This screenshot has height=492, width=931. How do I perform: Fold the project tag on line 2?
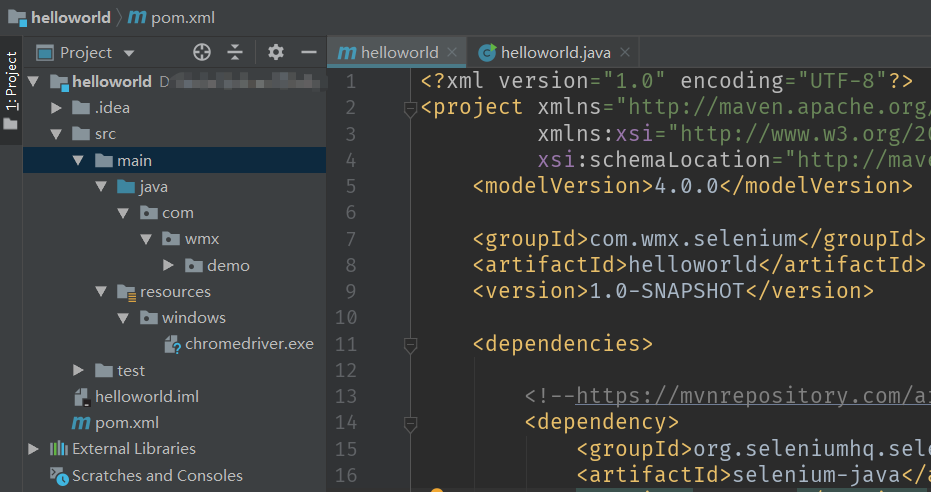[410, 109]
